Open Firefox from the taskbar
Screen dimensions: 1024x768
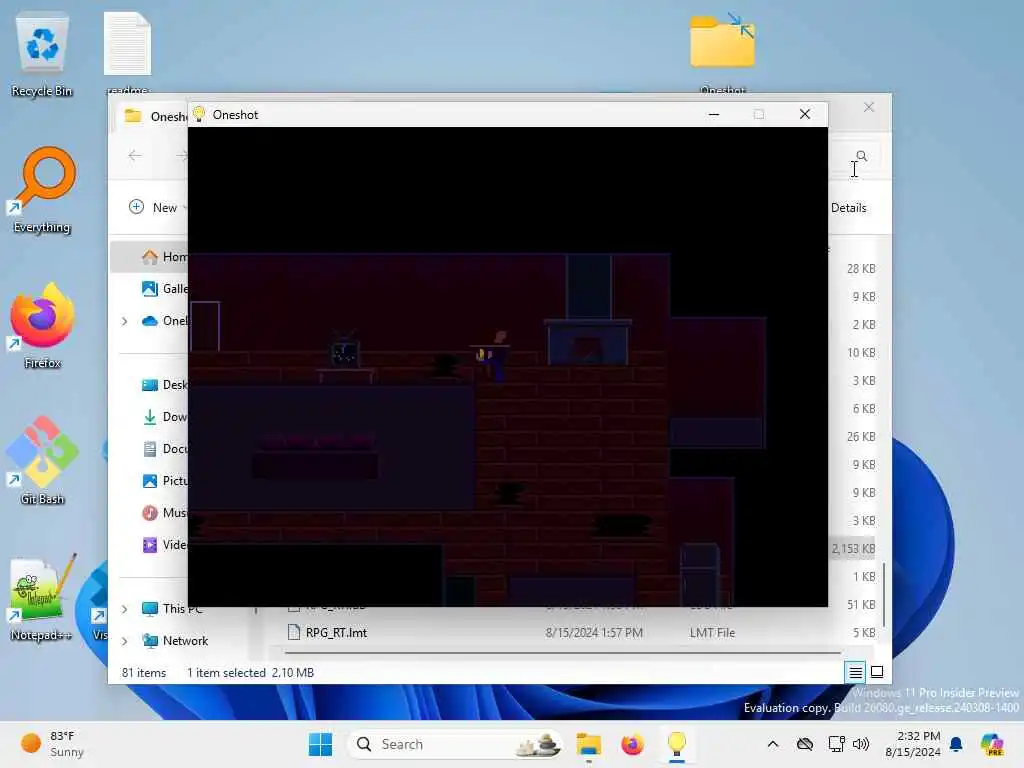632,744
